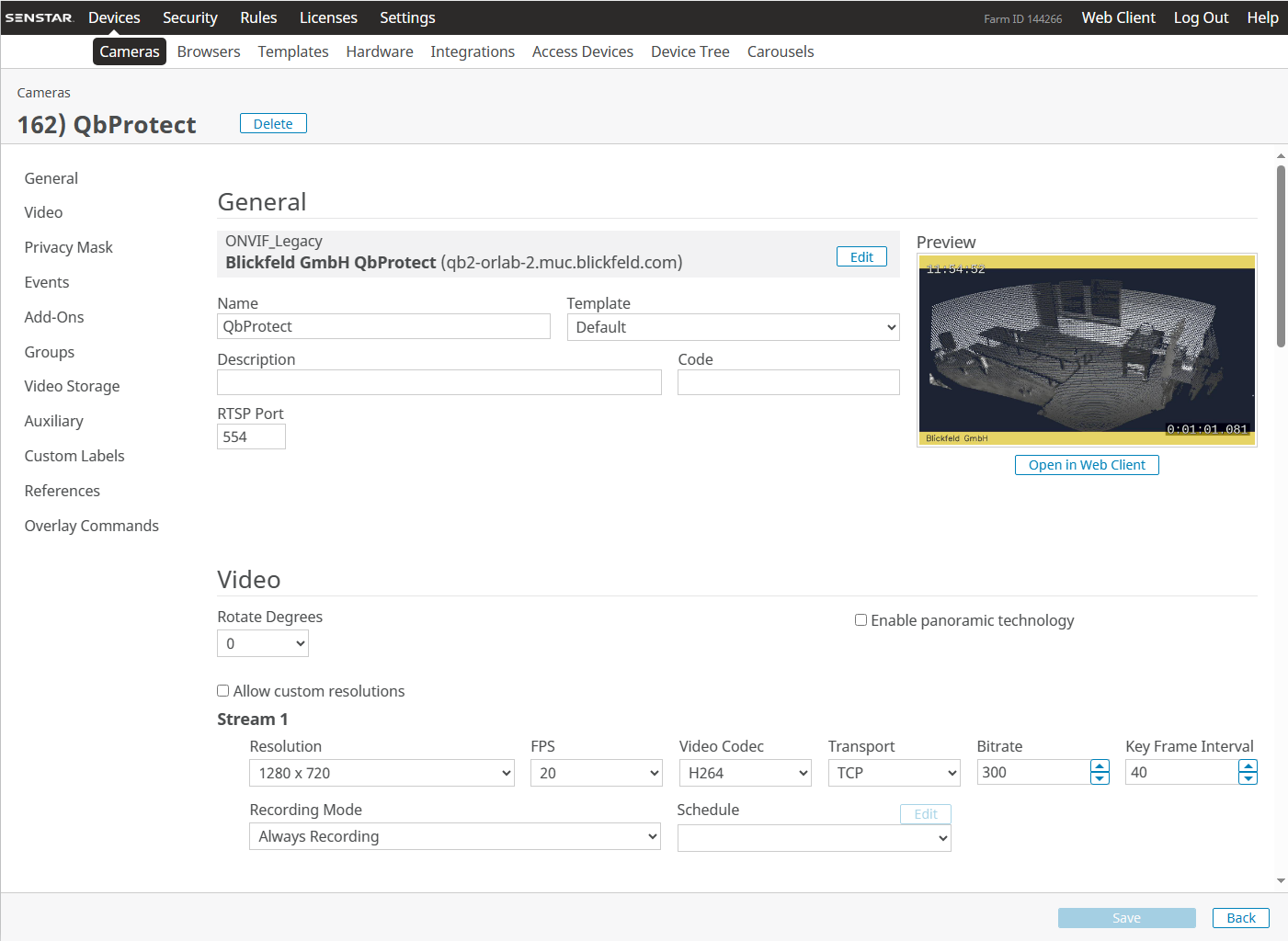The image size is (1288, 941).
Task: Open the Template dropdown
Action: [x=733, y=327]
